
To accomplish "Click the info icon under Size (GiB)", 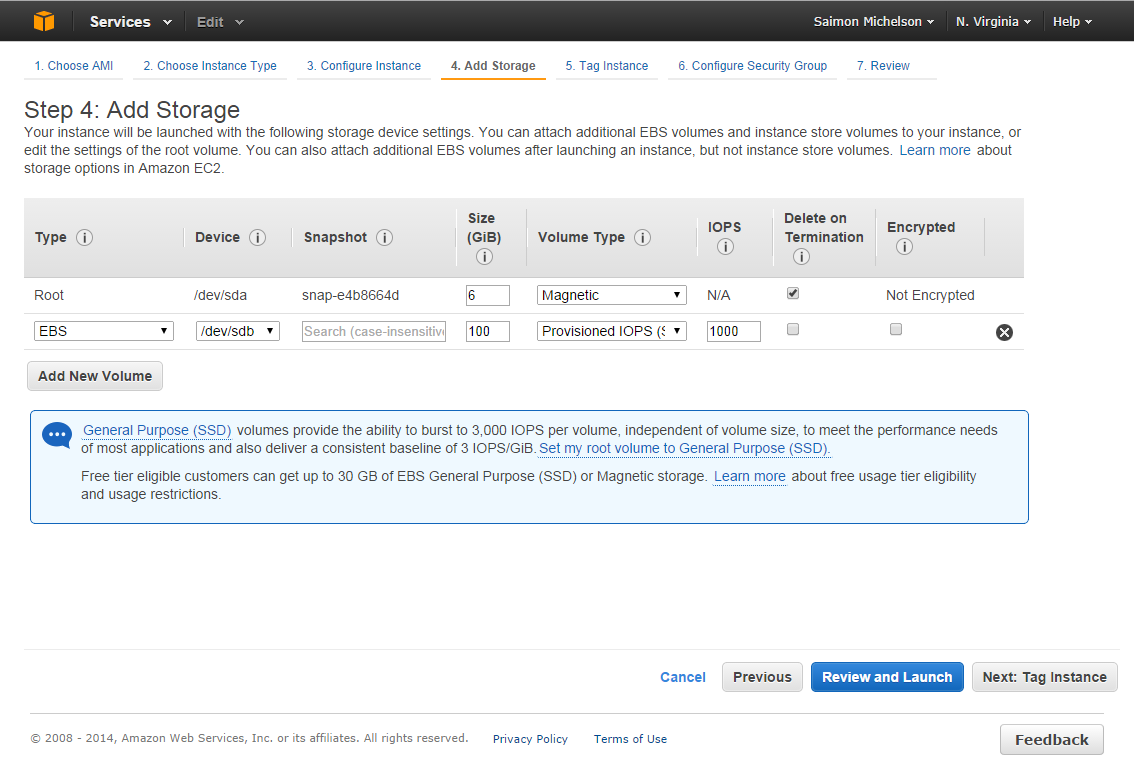I will pos(485,257).
